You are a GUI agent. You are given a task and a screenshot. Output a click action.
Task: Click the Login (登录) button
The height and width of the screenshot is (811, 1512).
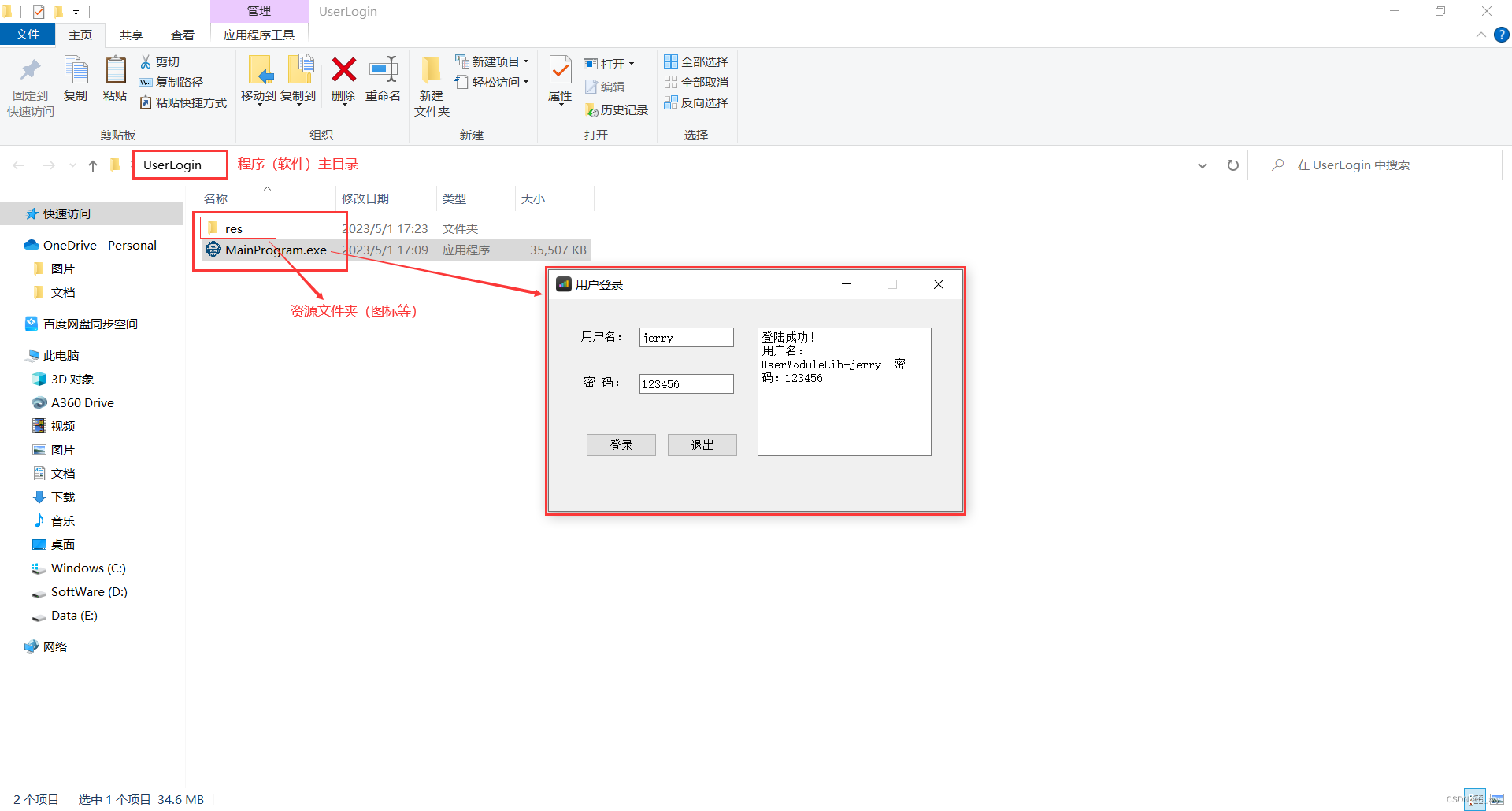click(x=621, y=446)
